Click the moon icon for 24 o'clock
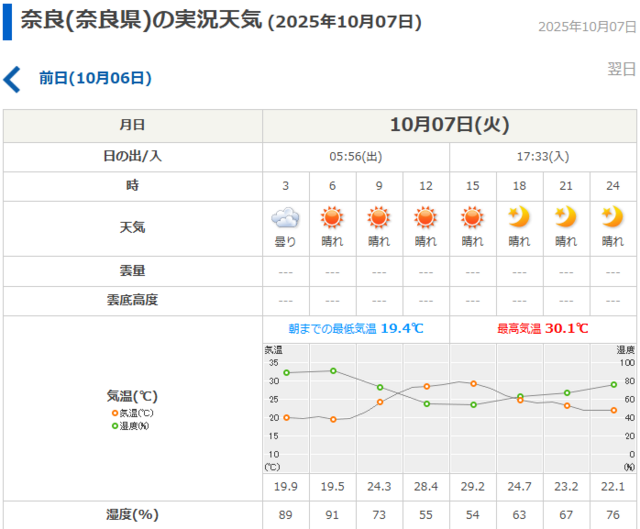Image resolution: width=640 pixels, height=529 pixels. (x=612, y=217)
